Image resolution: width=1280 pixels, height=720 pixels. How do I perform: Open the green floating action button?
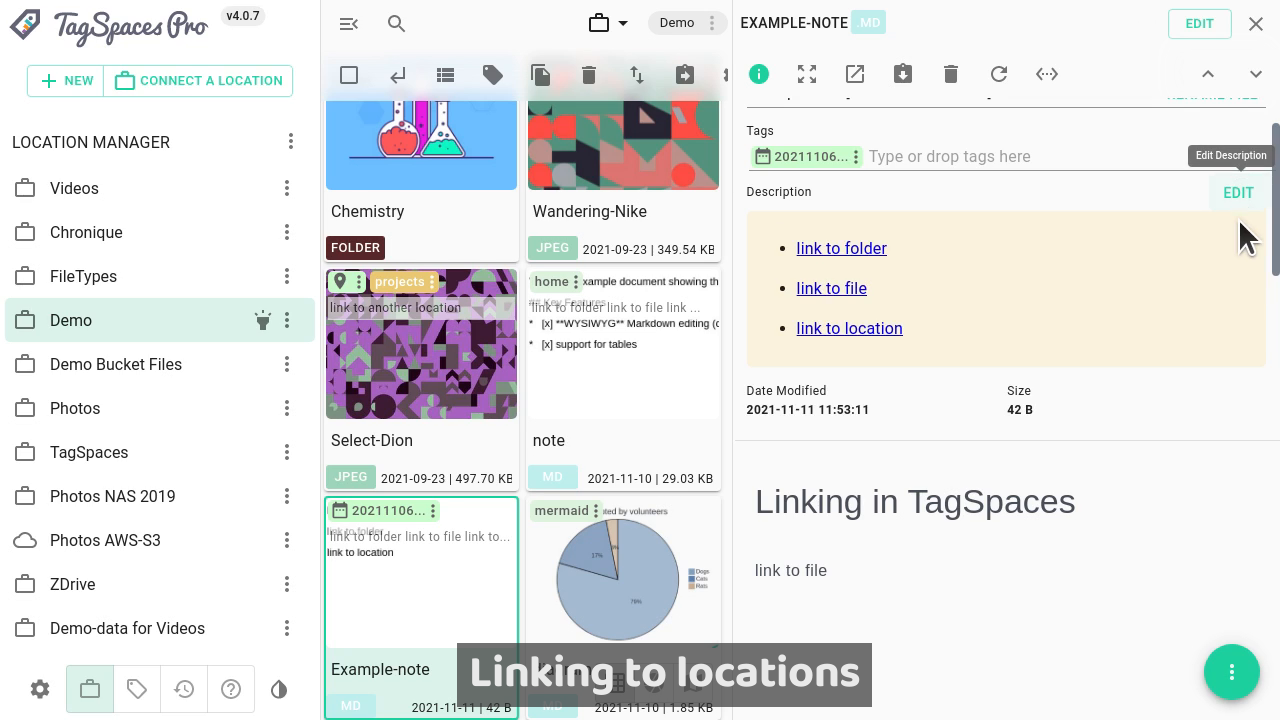point(1232,672)
